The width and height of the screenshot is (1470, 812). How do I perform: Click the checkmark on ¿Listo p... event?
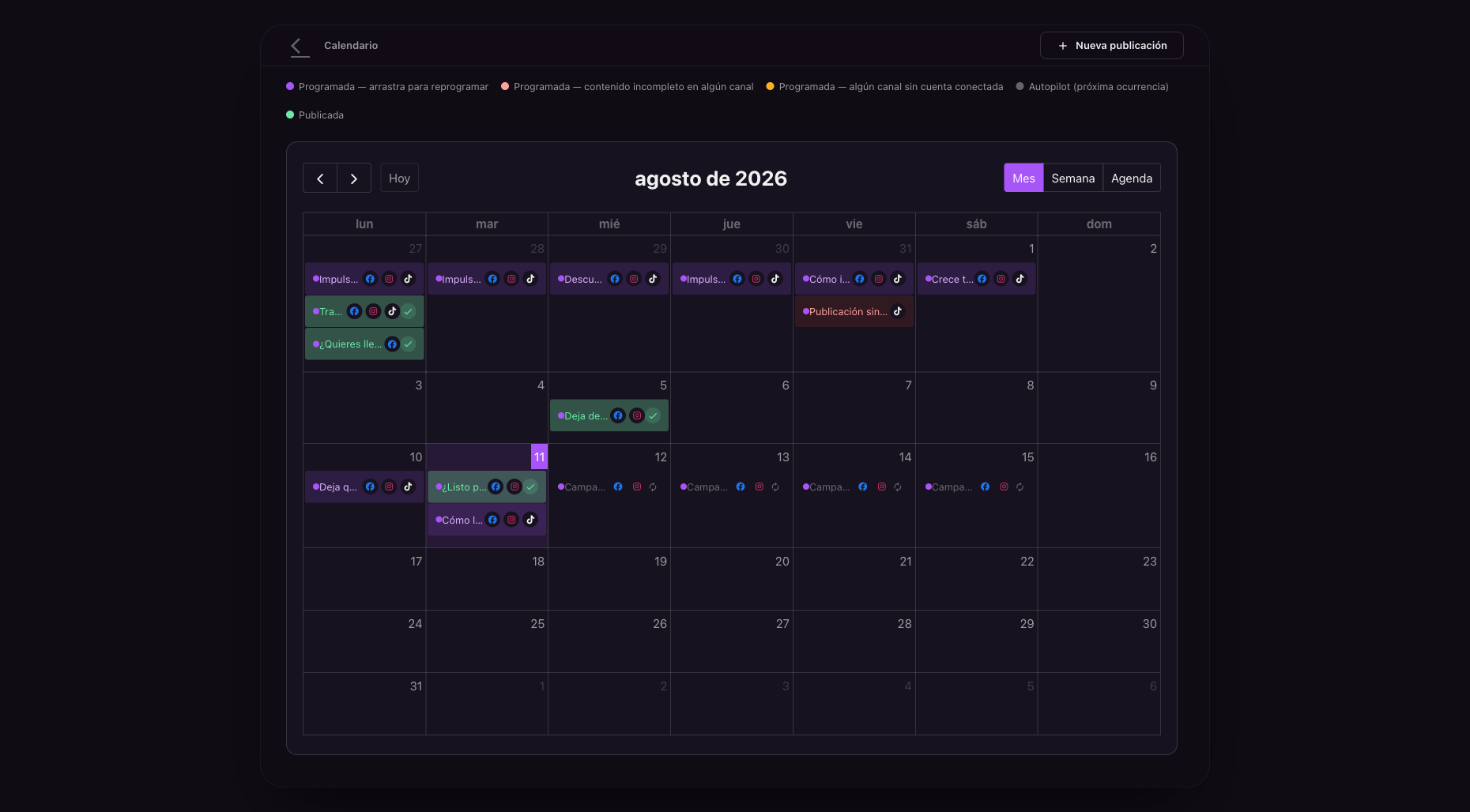(531, 487)
